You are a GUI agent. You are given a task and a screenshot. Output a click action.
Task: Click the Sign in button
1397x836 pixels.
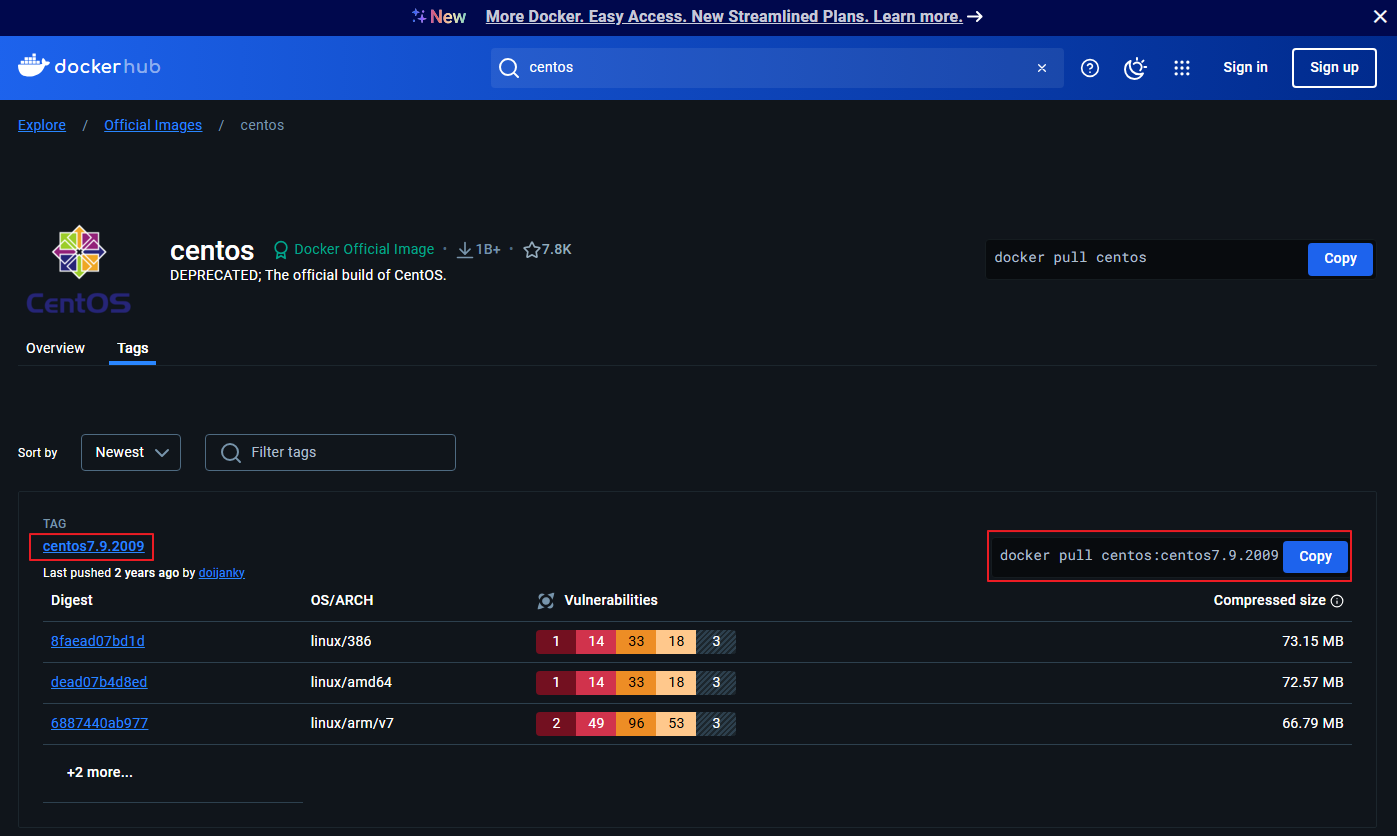1245,68
